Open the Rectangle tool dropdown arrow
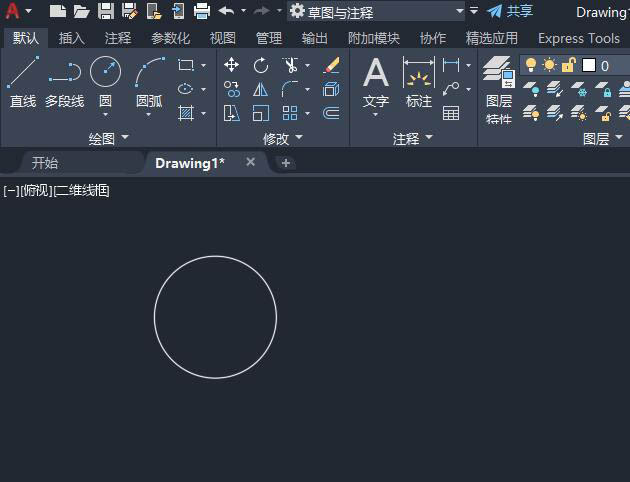Viewport: 630px width, 482px height. [203, 65]
